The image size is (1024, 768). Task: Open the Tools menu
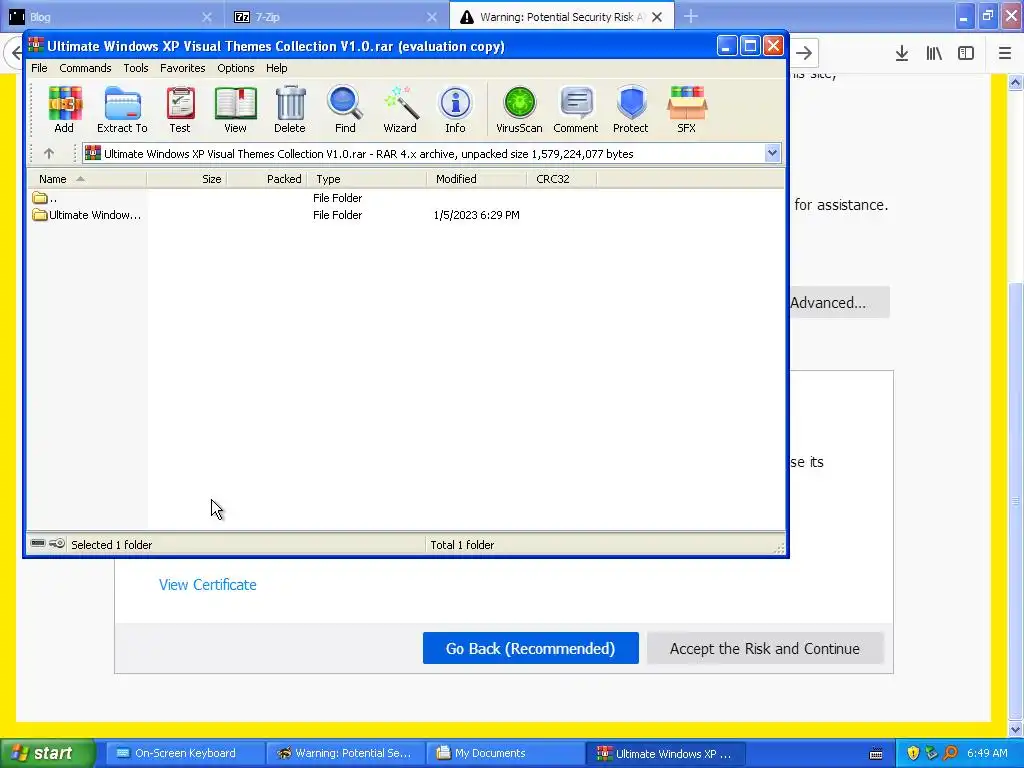(136, 68)
